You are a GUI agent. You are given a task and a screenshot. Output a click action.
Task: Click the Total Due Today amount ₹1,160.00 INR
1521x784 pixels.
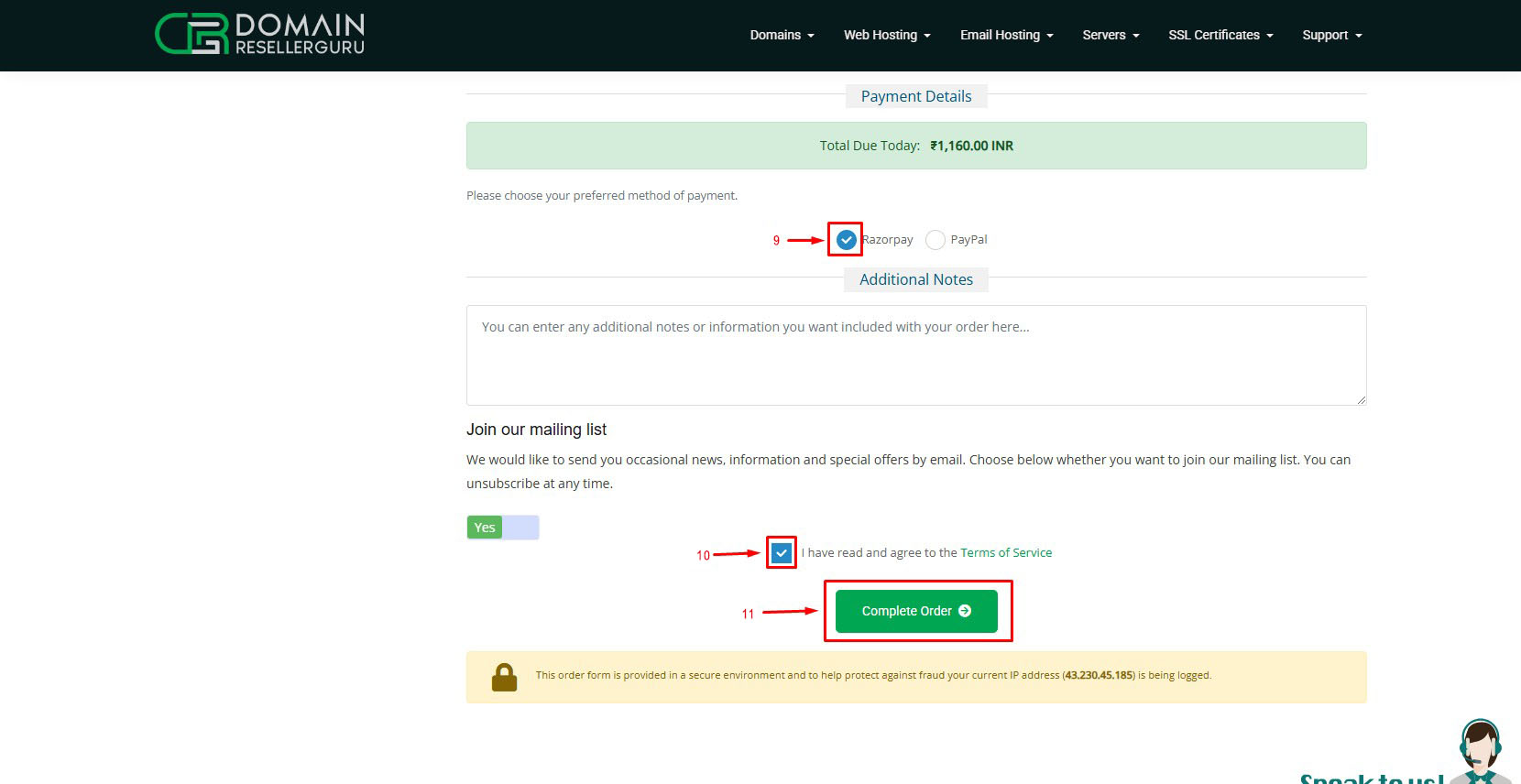coord(971,146)
